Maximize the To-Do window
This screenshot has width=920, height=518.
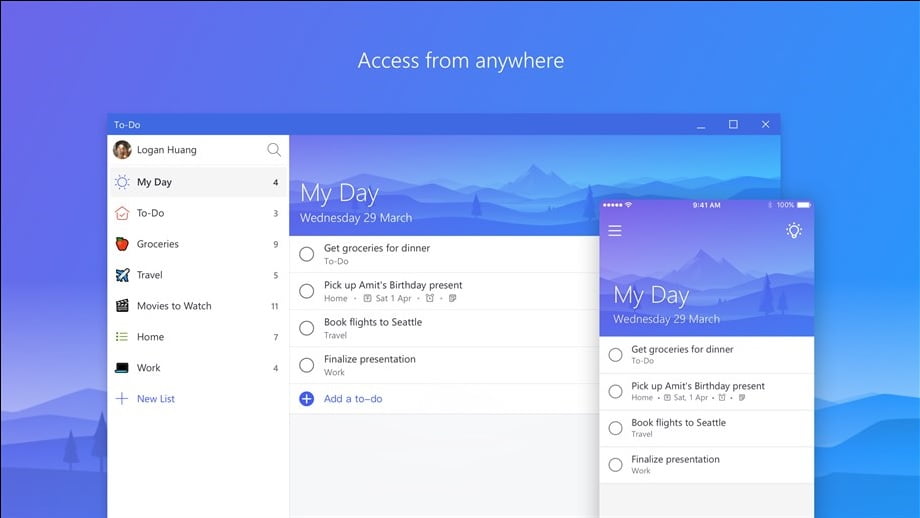point(733,125)
